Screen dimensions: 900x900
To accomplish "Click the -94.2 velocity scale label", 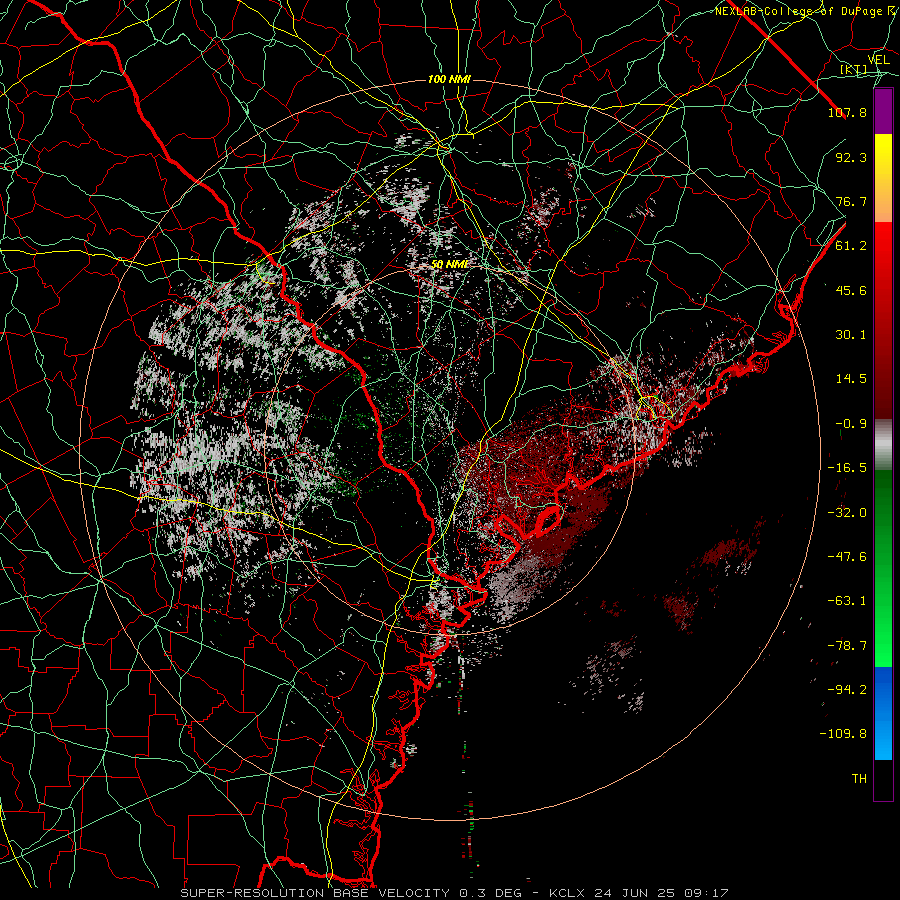I will [x=847, y=690].
